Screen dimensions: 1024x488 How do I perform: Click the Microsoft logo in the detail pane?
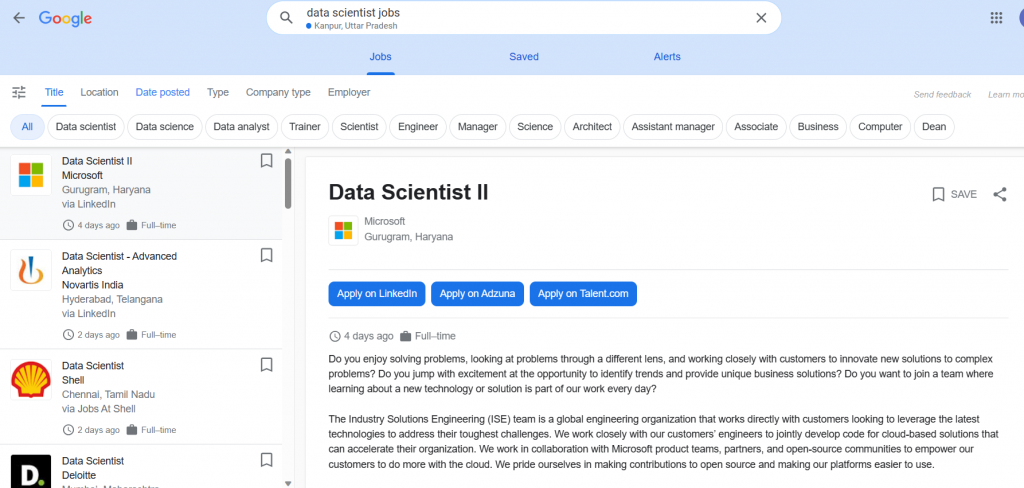(x=343, y=230)
